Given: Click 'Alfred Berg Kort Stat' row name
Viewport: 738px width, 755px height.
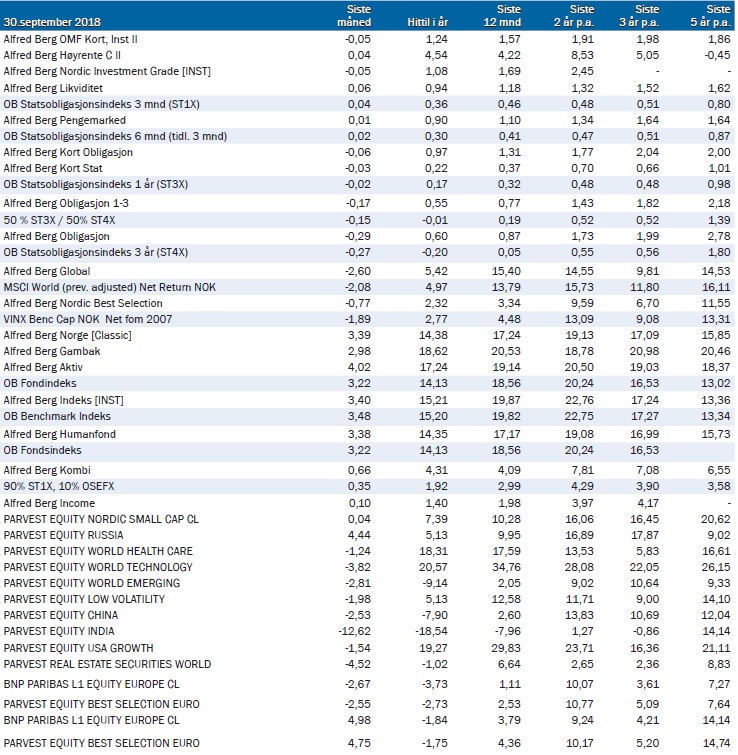Looking at the screenshot, I should (53, 168).
